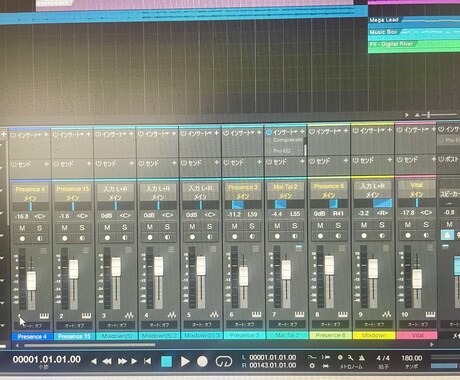
Task: Click the waveform icon on channel 9 Mixdown
Action: (x=387, y=314)
